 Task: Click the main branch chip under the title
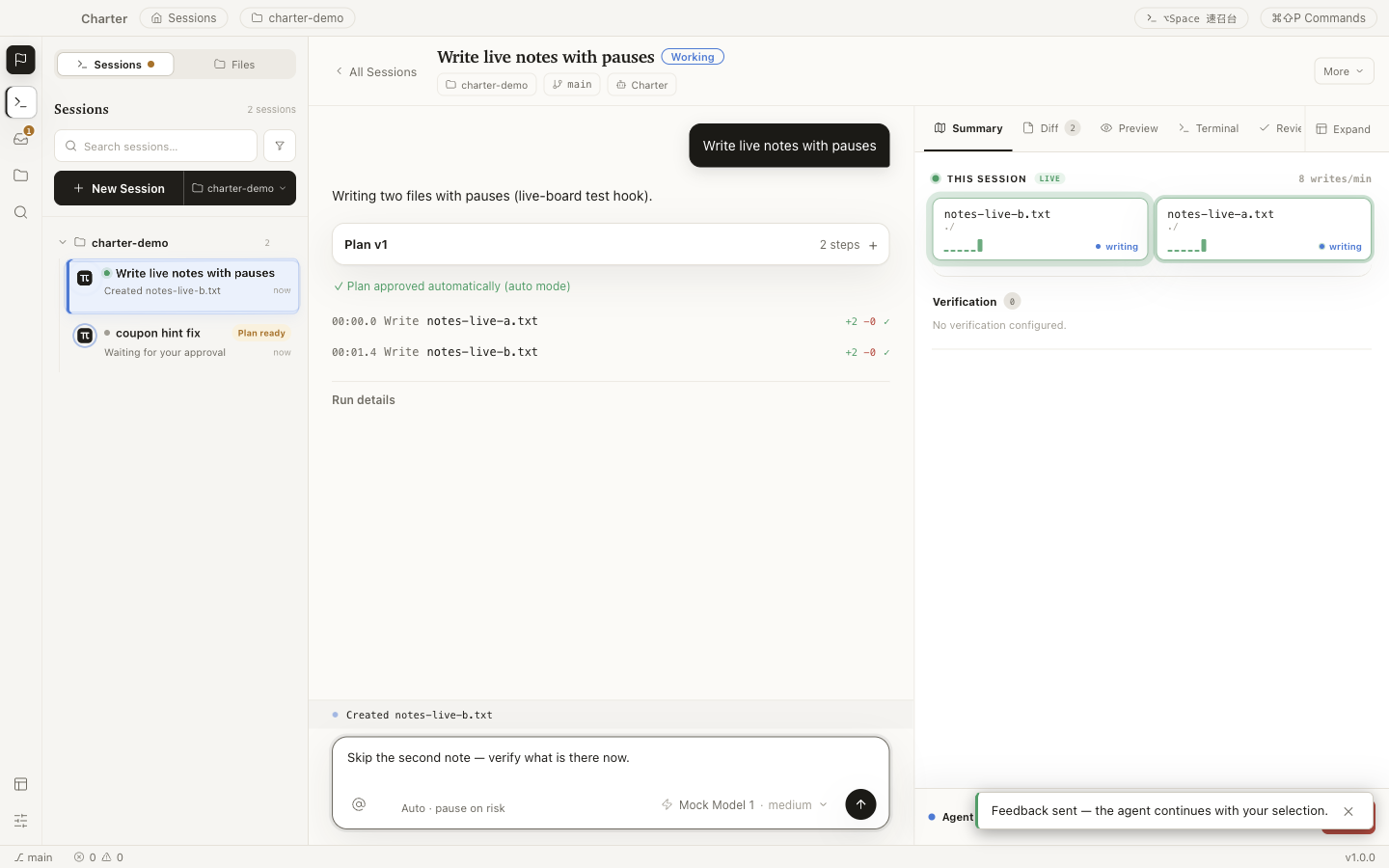click(x=572, y=85)
